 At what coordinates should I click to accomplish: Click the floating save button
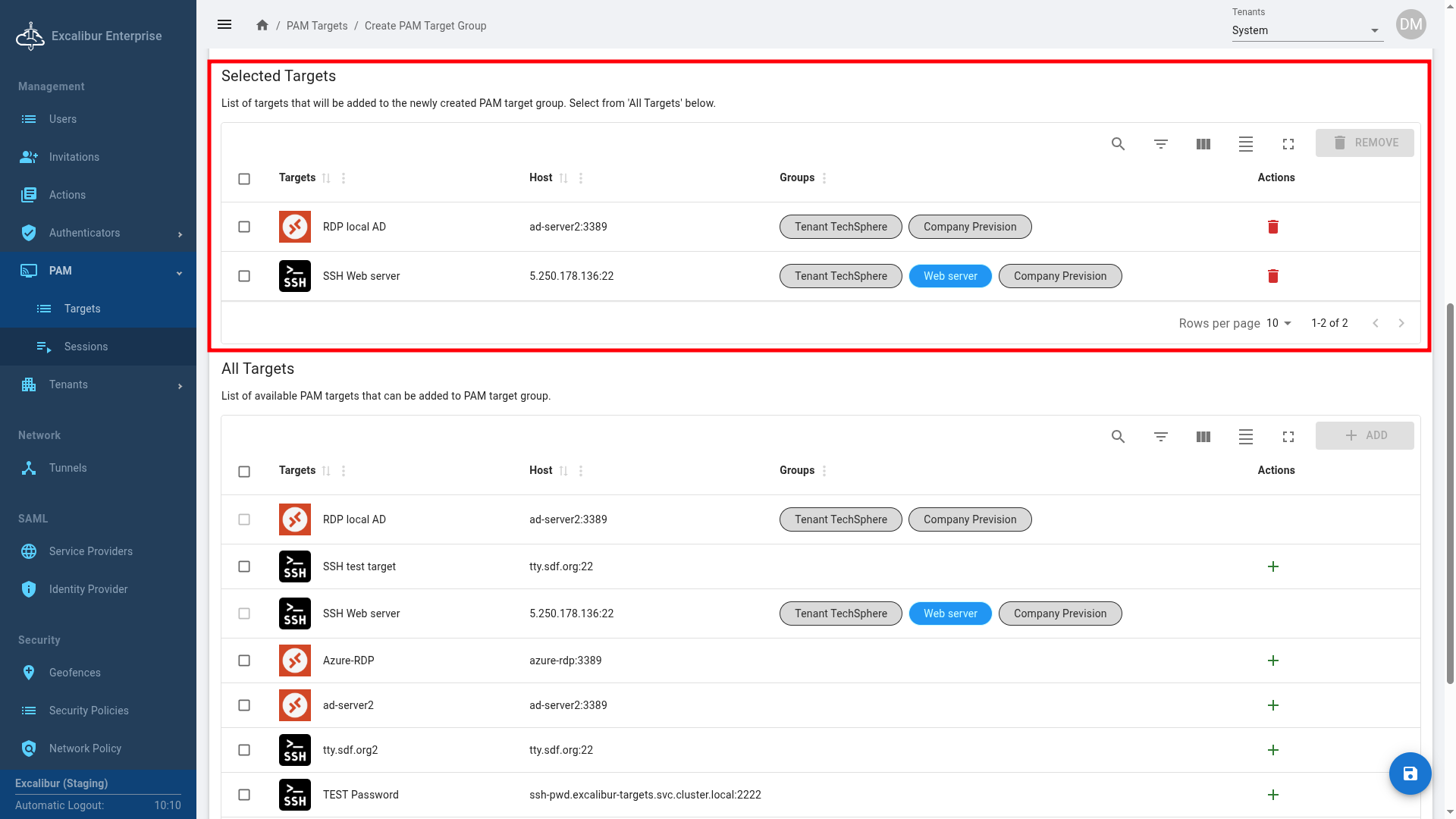(x=1410, y=773)
